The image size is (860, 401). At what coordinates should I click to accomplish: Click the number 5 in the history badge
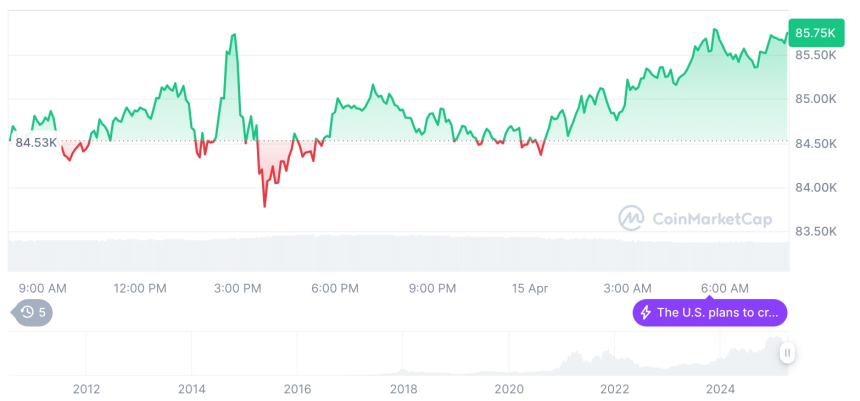[x=42, y=312]
